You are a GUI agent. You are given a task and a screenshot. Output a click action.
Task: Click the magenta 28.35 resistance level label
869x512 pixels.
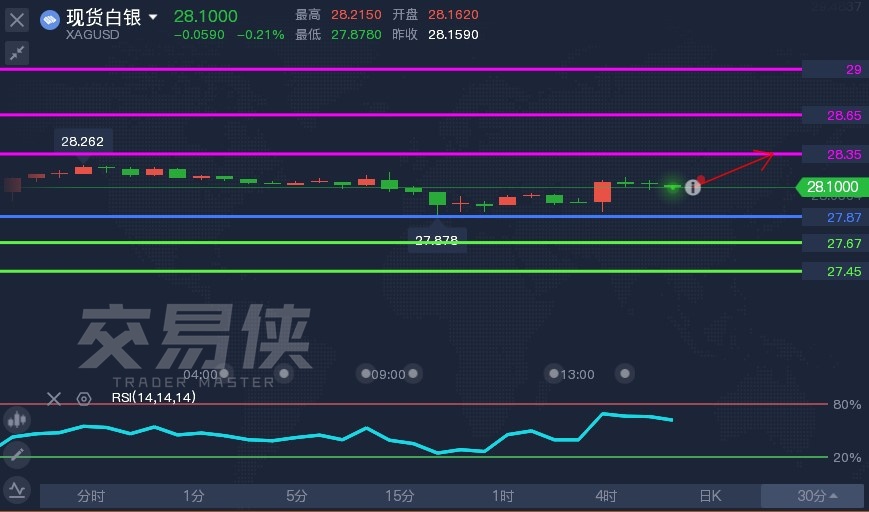[x=843, y=155]
